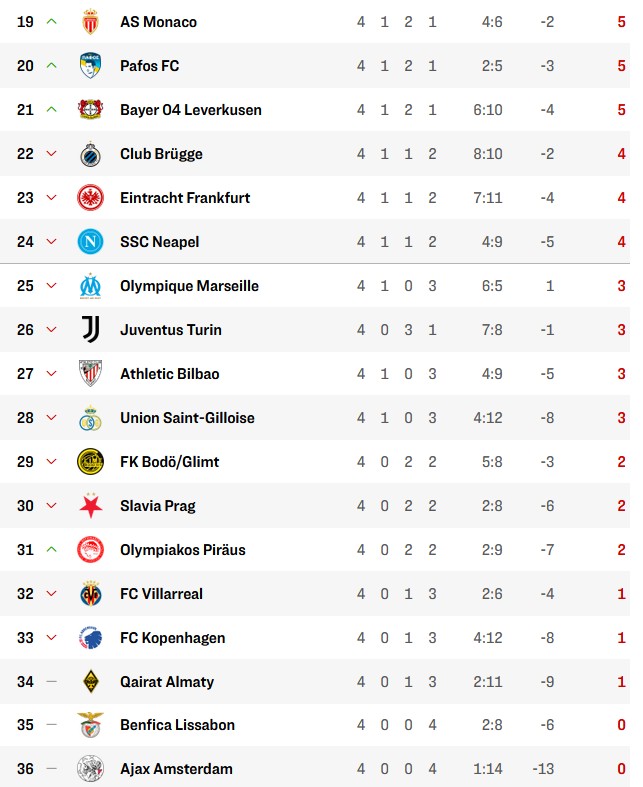Open the Benfica Lissabon team link
Screen dimensions: 643x787
point(177,725)
